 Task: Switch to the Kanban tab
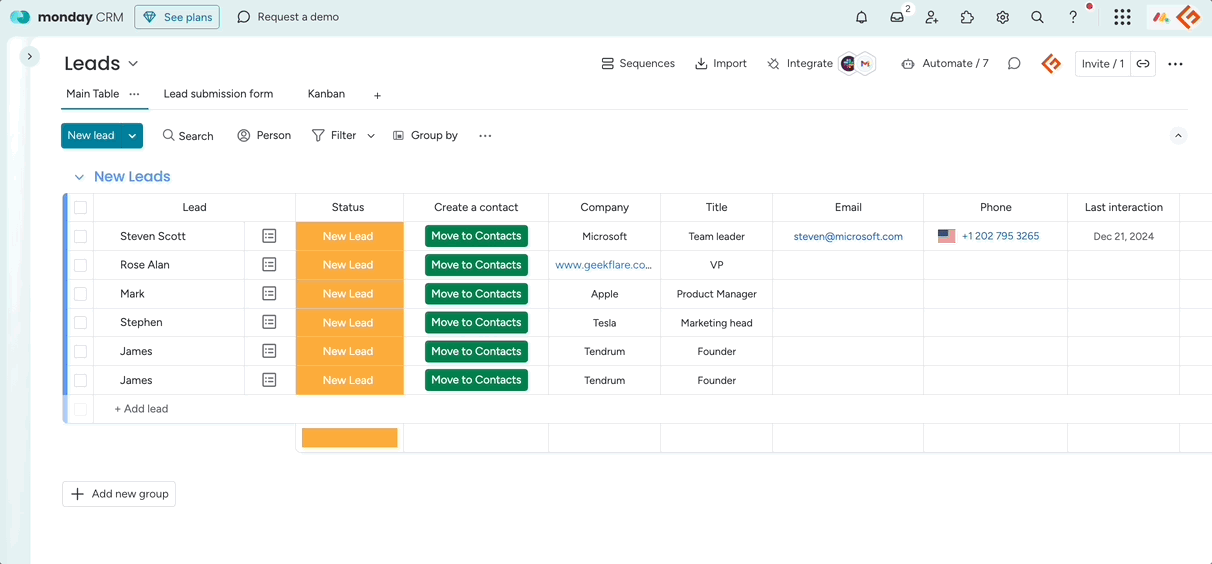click(x=326, y=94)
